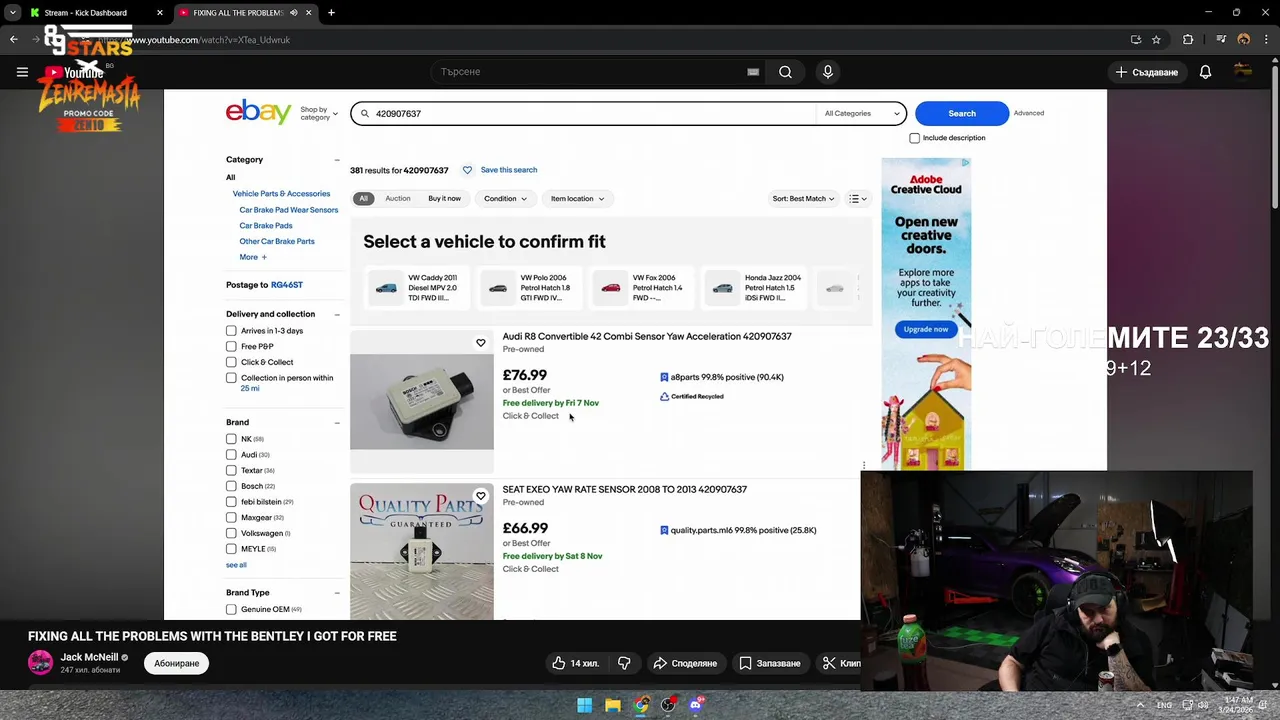Open the Shop by category dropdown
1280x720 pixels.
coord(319,113)
